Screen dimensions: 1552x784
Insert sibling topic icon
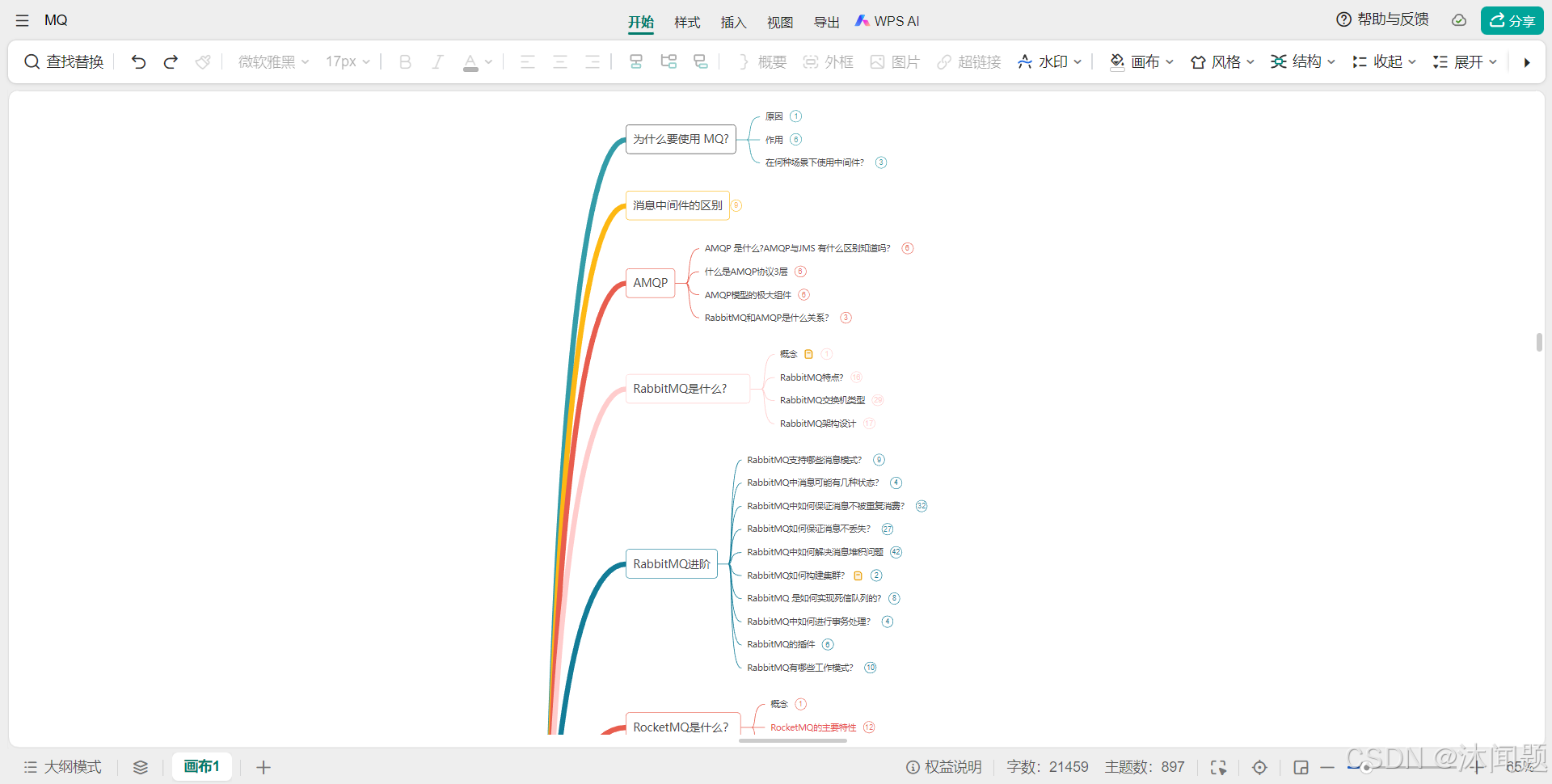pos(636,62)
